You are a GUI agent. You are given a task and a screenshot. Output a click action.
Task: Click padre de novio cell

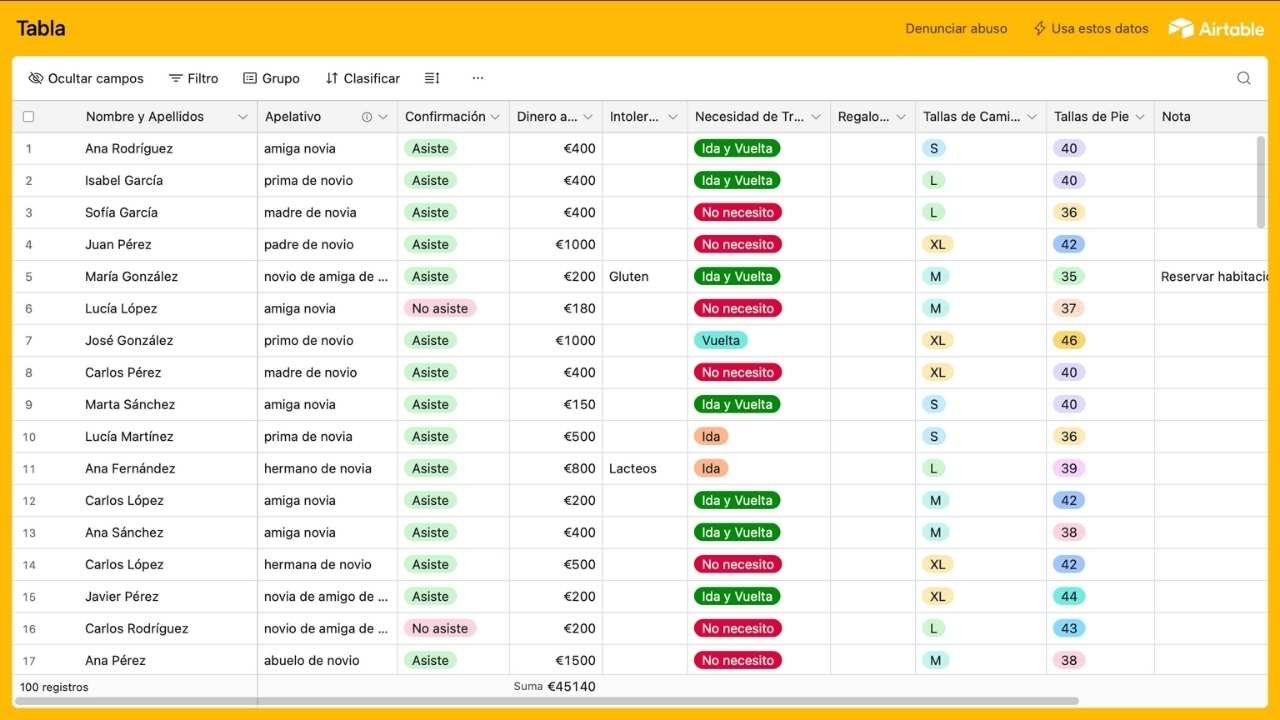click(328, 244)
